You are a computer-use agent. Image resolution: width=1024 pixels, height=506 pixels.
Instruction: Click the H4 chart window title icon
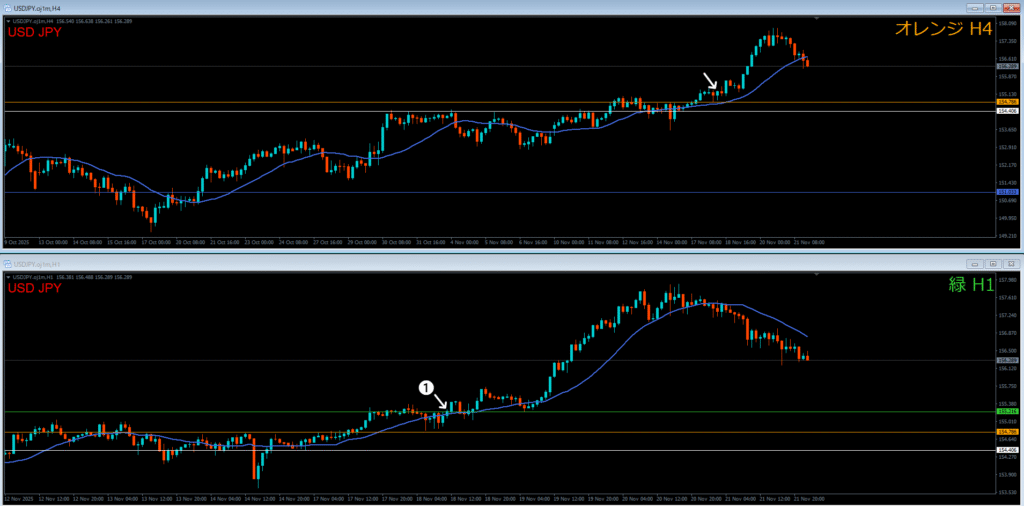pyautogui.click(x=7, y=9)
